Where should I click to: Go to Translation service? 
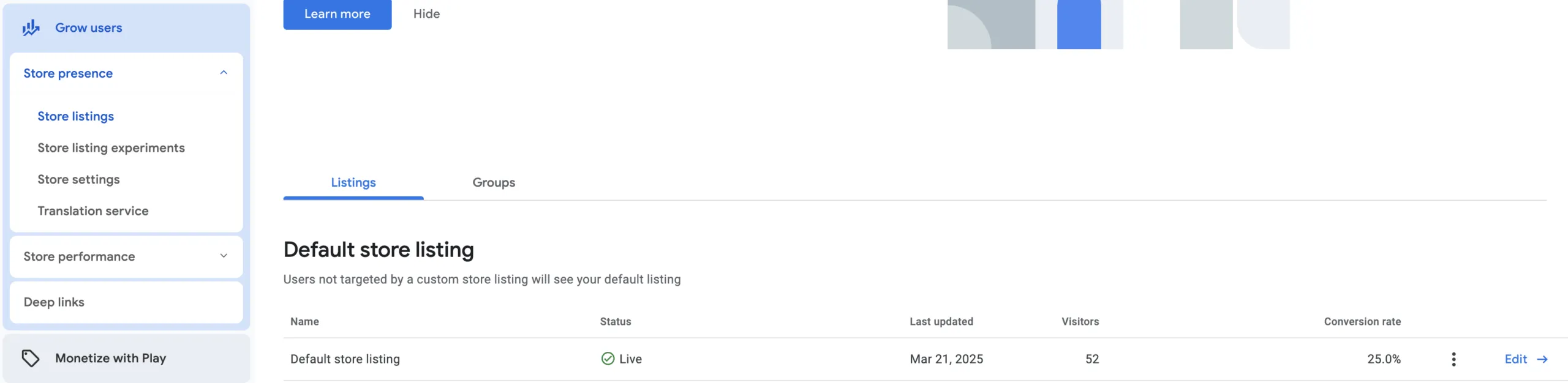[x=92, y=210]
